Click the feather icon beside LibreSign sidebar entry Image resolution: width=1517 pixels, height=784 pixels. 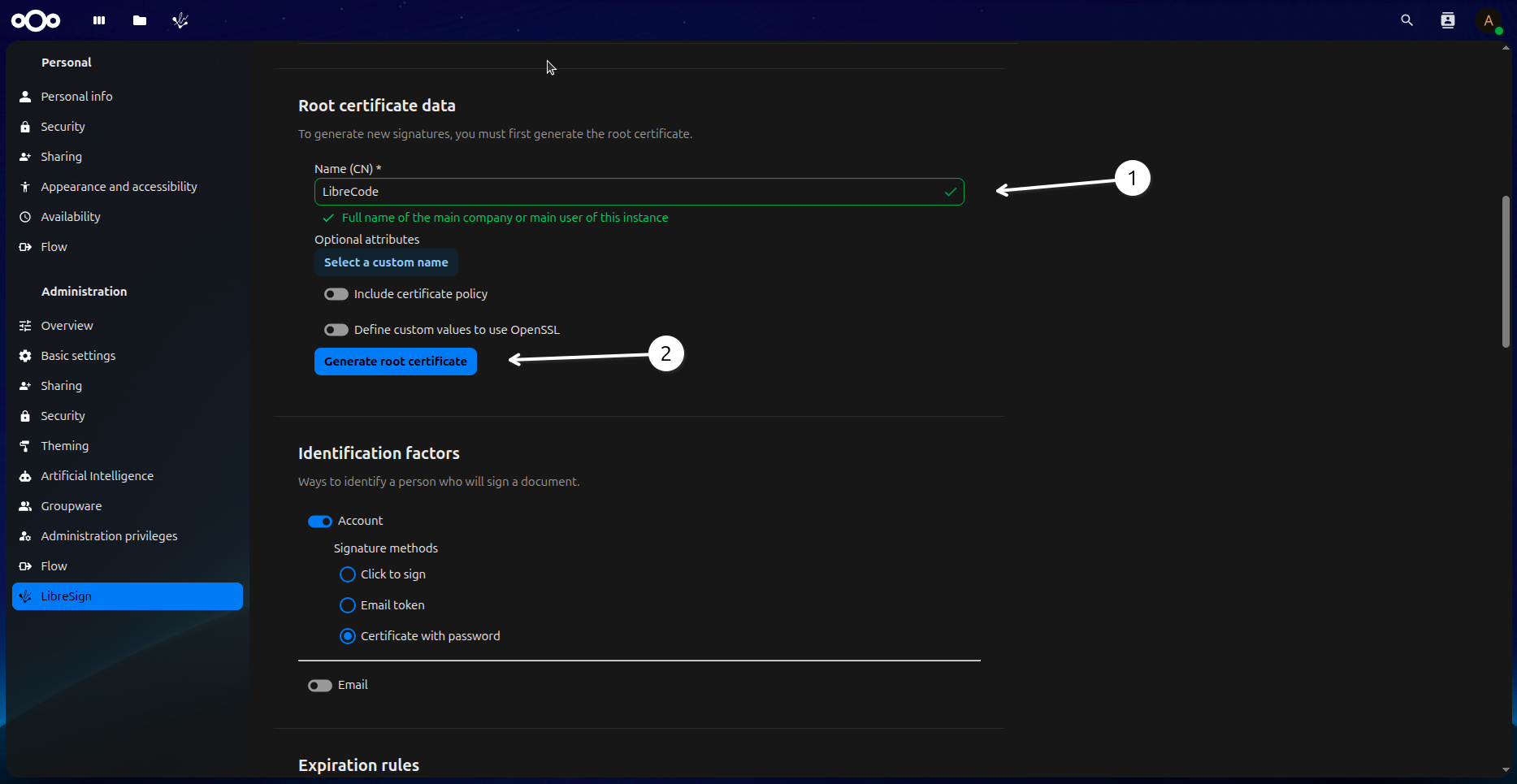(25, 596)
